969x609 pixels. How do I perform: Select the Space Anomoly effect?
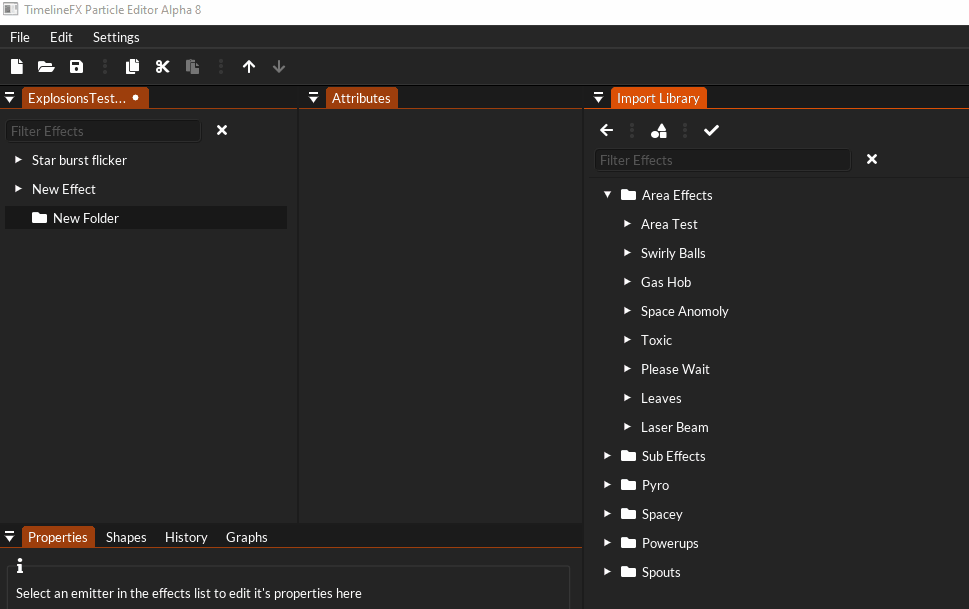[x=684, y=311]
